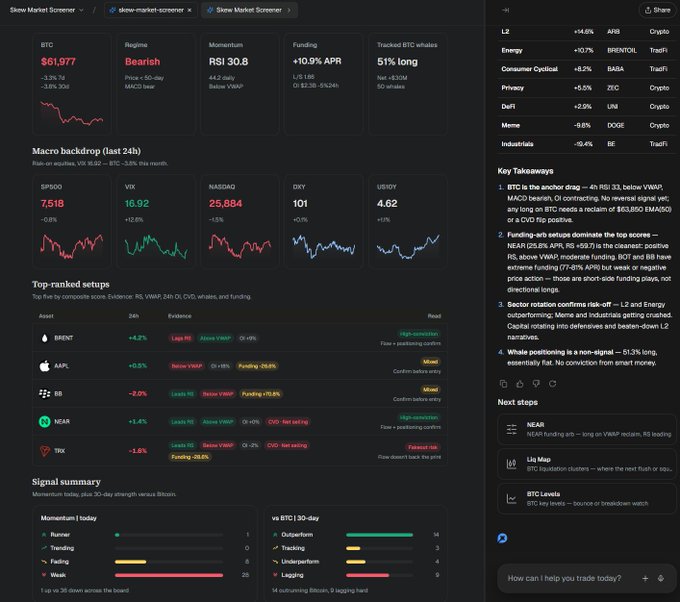This screenshot has width=680, height=602.
Task: Click the 'Fakeout risk' badge on TRX row
Action: tap(422, 447)
